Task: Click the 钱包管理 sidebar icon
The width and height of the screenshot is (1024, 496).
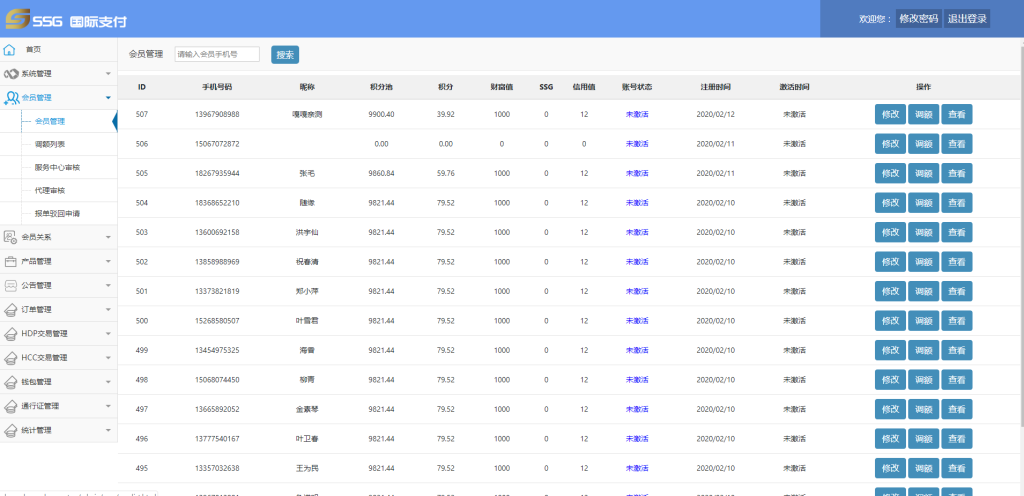Action: pyautogui.click(x=11, y=382)
